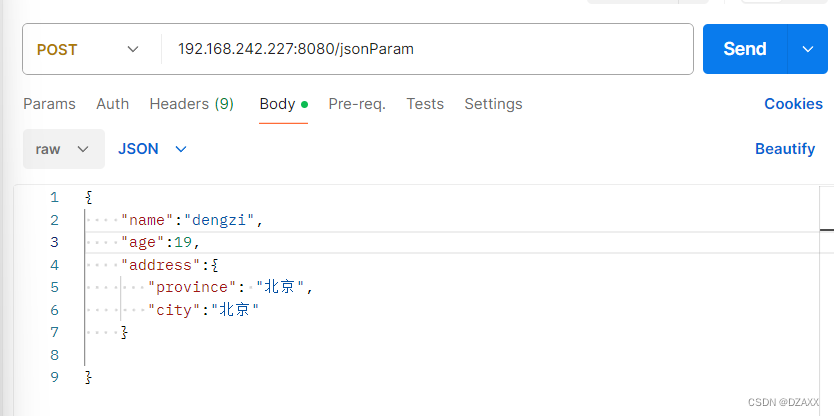Open the JSON format dropdown

(153, 149)
